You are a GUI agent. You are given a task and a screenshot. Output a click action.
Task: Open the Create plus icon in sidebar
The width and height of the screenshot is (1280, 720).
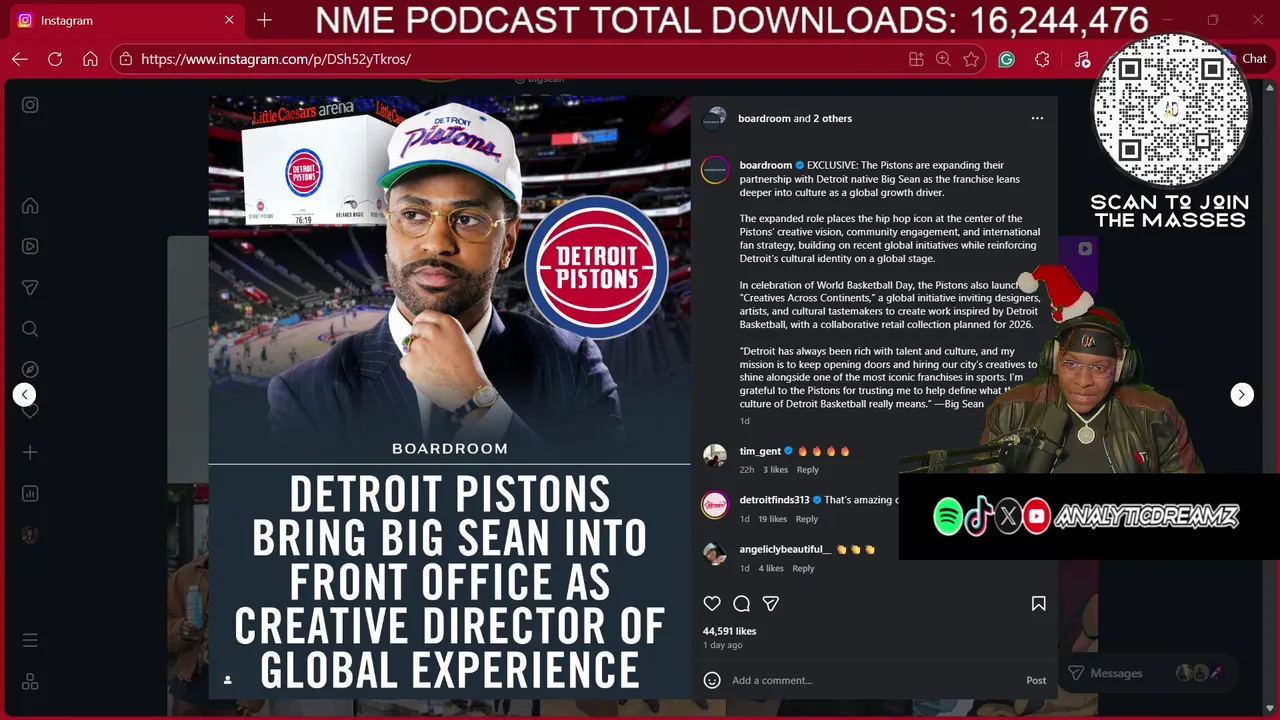click(x=30, y=453)
